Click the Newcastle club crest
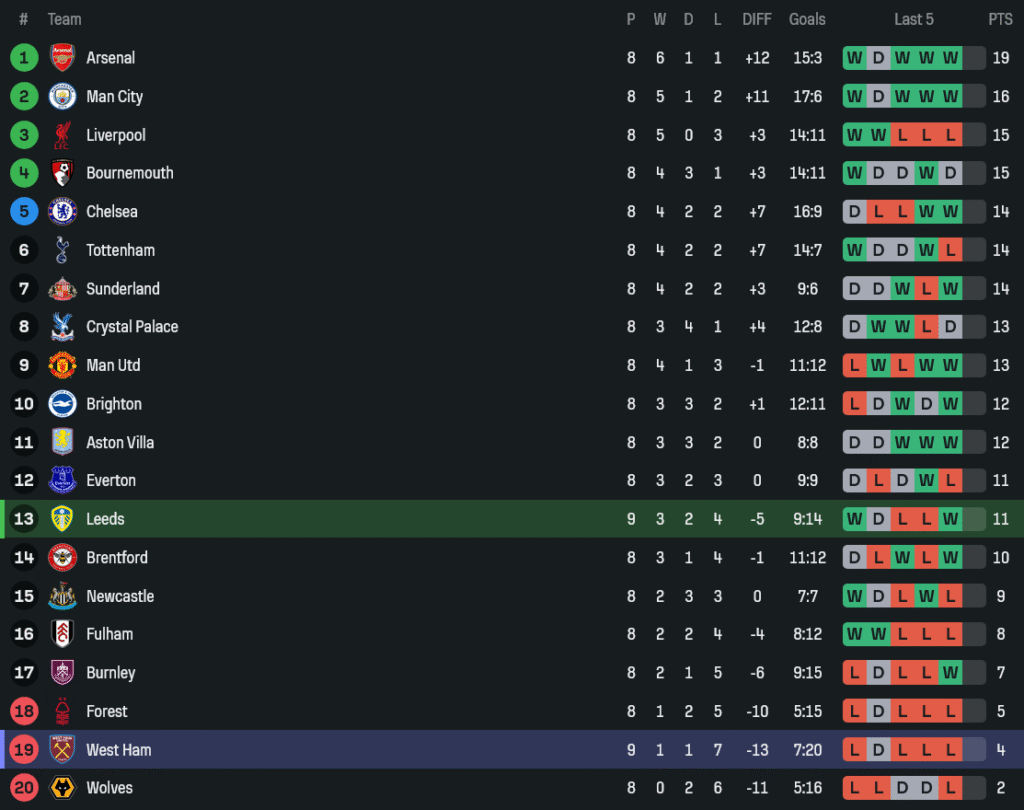Screen dimensions: 1024x810 pos(62,596)
